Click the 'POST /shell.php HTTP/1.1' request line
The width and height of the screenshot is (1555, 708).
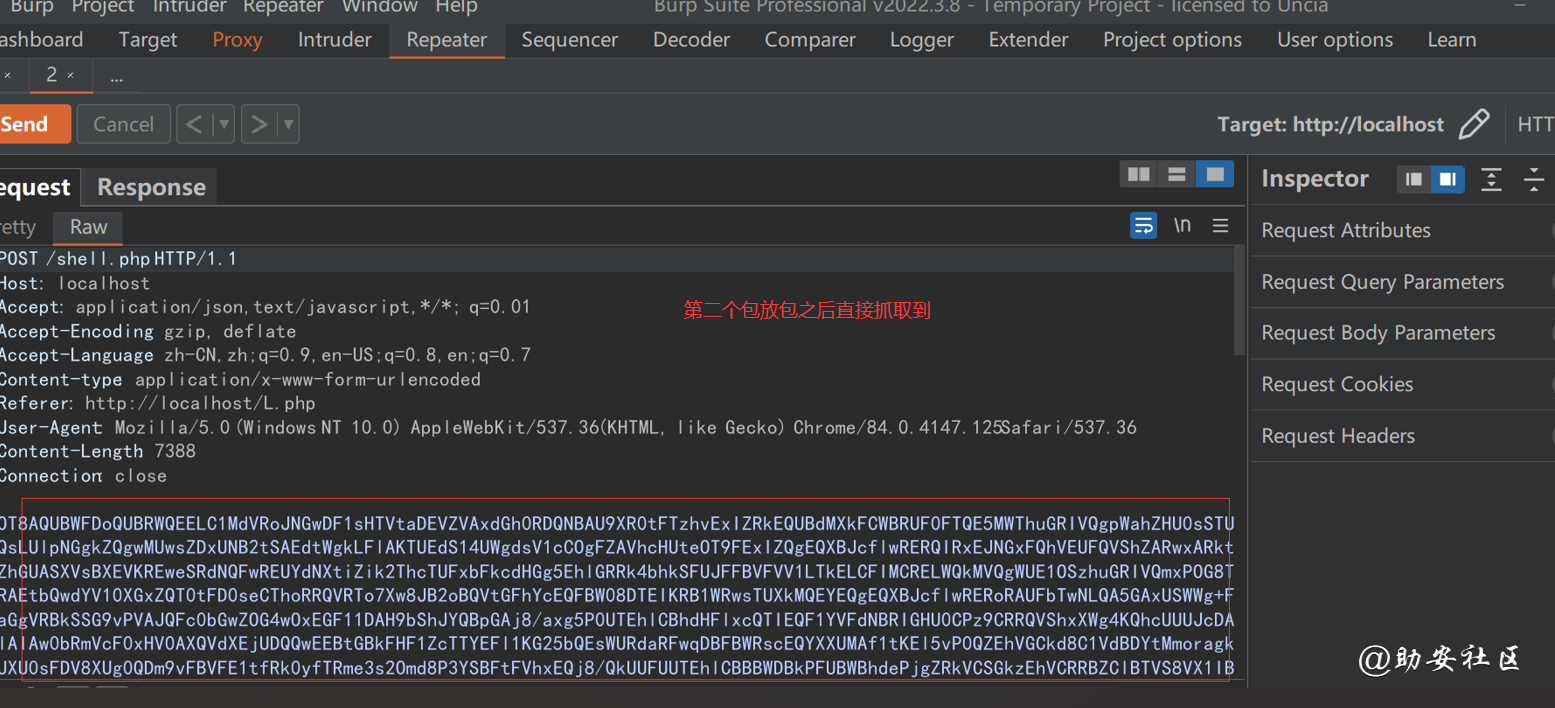(x=118, y=259)
